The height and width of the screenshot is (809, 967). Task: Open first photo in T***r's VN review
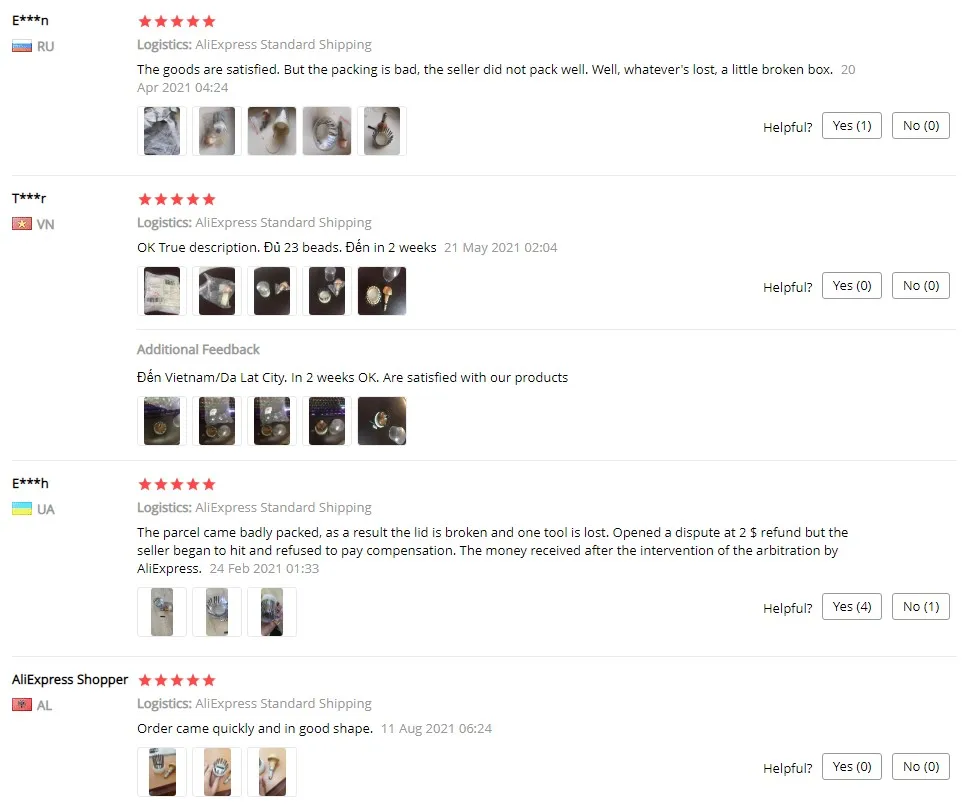point(162,291)
